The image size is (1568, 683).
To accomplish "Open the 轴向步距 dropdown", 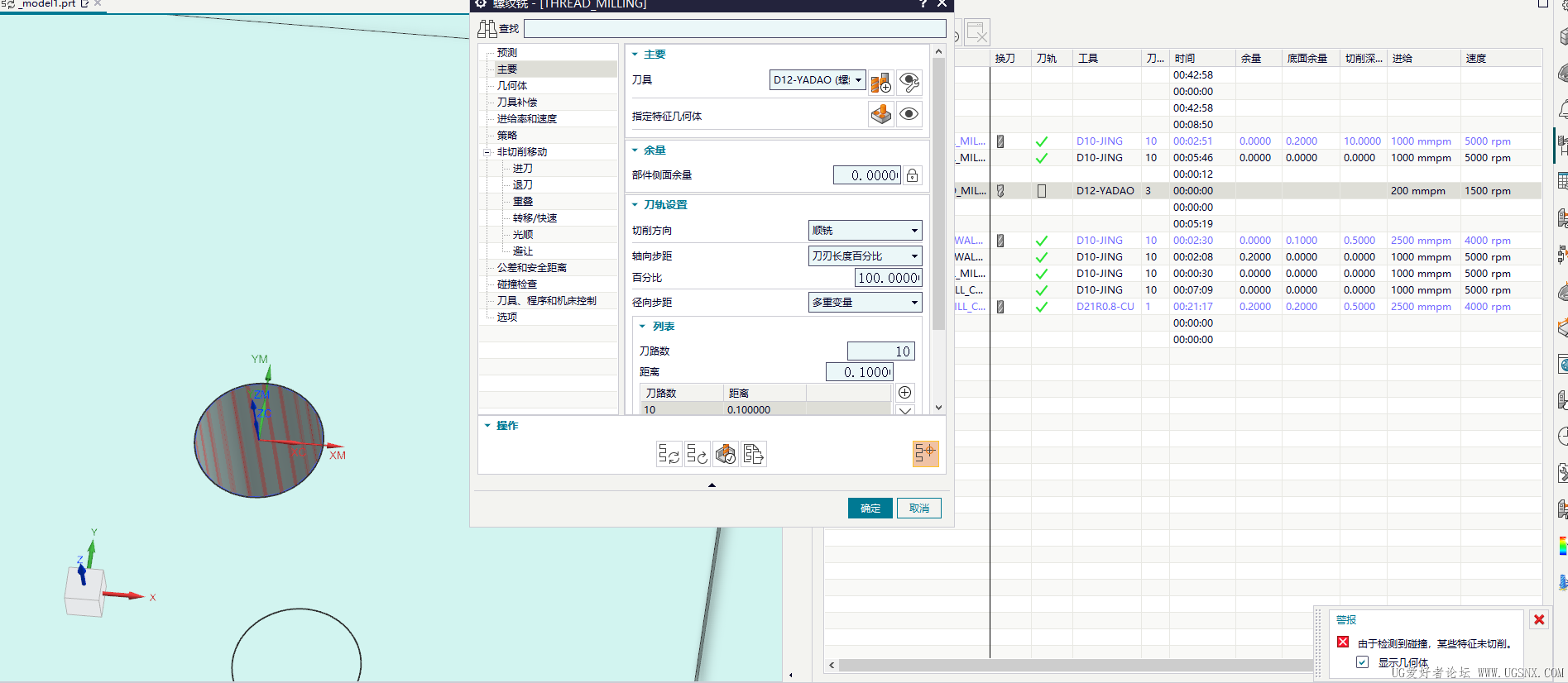I will pos(865,256).
